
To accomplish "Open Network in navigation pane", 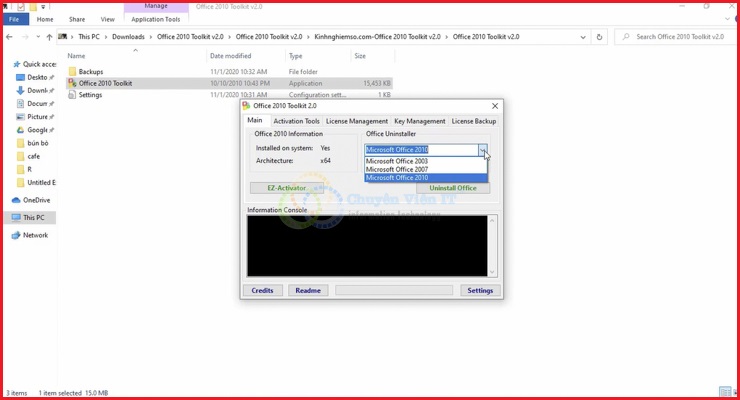I will 29,235.
